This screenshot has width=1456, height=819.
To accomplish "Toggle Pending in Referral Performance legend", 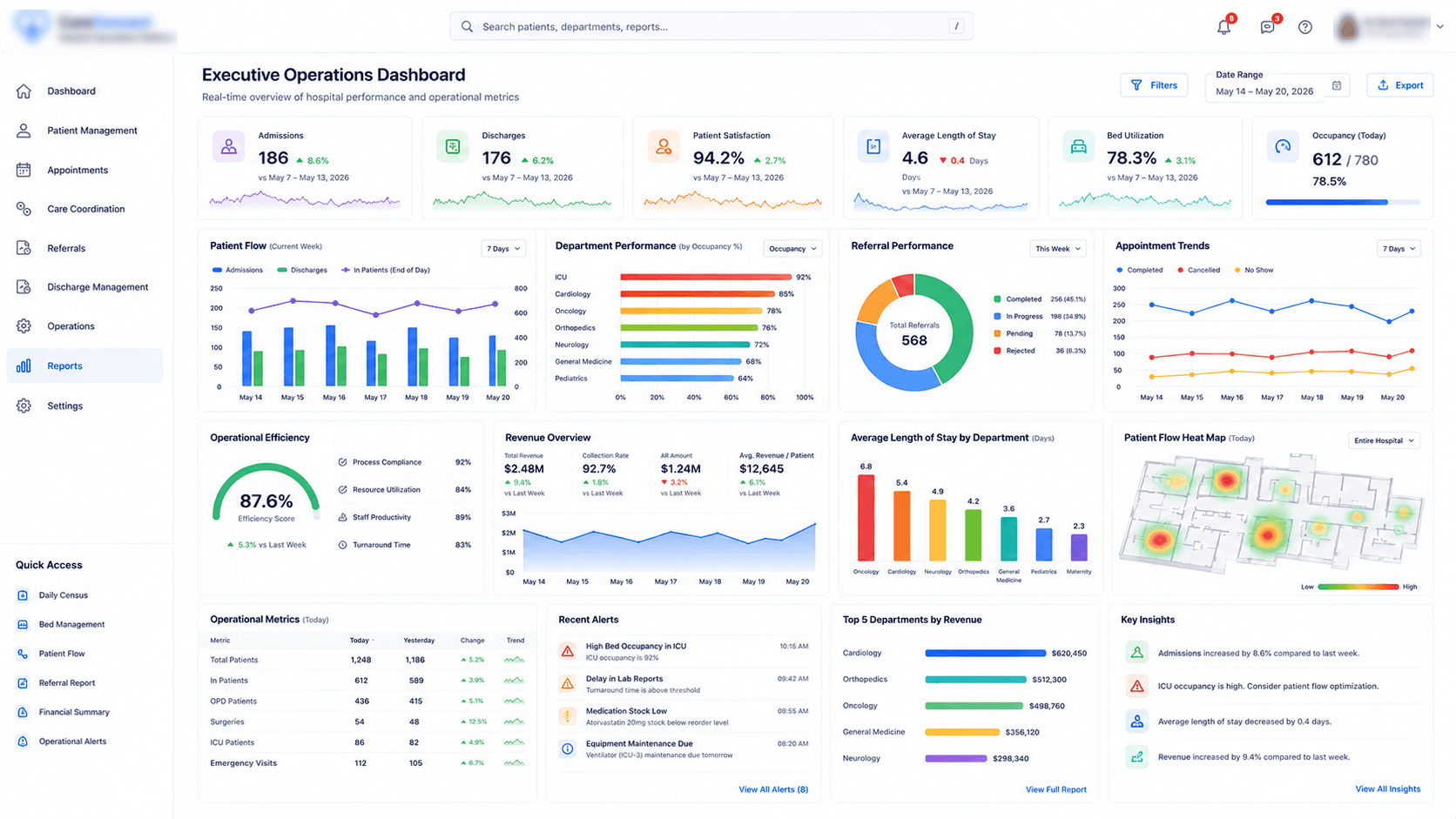I will coord(1040,333).
